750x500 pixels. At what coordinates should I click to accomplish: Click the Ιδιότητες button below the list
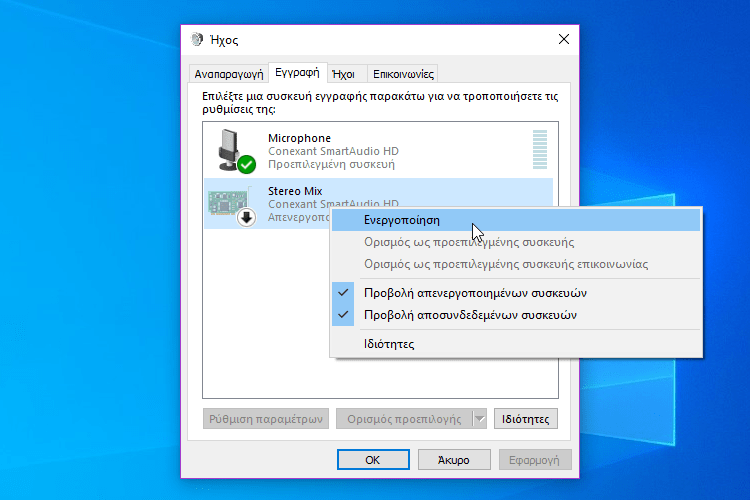pos(525,419)
